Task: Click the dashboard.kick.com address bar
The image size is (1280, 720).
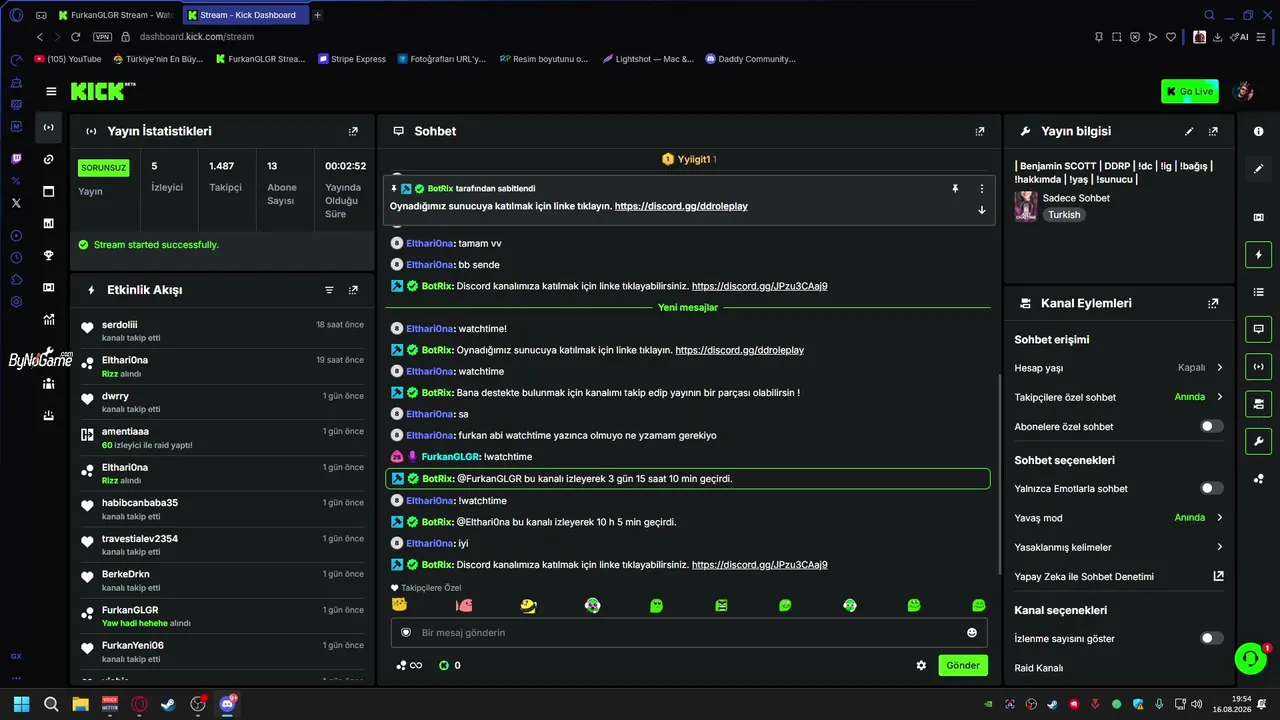Action: tap(197, 37)
